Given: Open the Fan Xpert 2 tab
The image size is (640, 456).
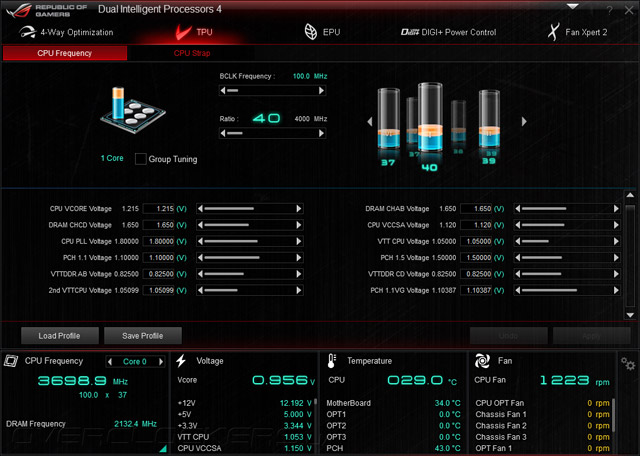Looking at the screenshot, I should 577,32.
